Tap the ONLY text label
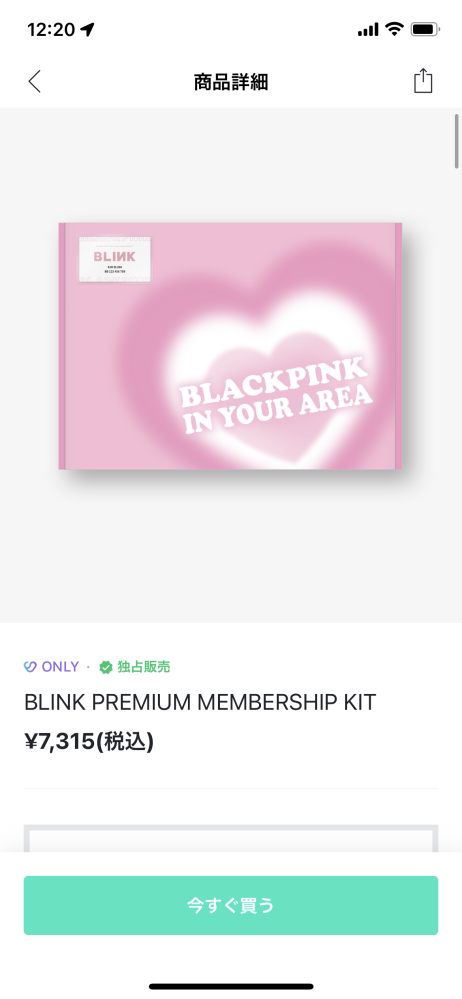 tap(60, 667)
